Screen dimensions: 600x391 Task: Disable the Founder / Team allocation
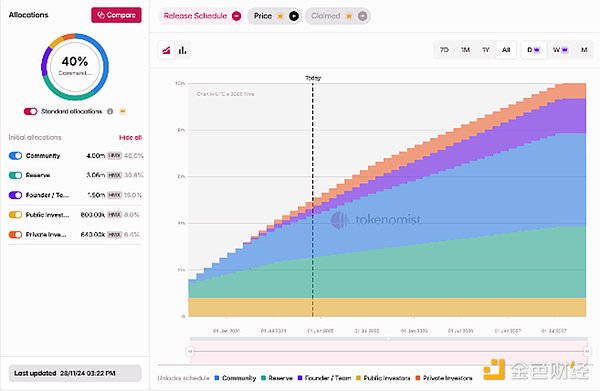pyautogui.click(x=15, y=195)
